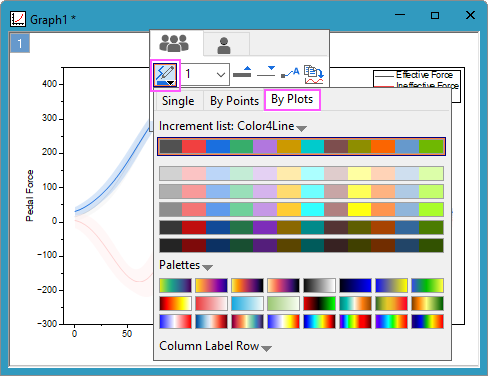488x376 pixels.
Task: Switch to the Single tab
Action: tap(178, 101)
